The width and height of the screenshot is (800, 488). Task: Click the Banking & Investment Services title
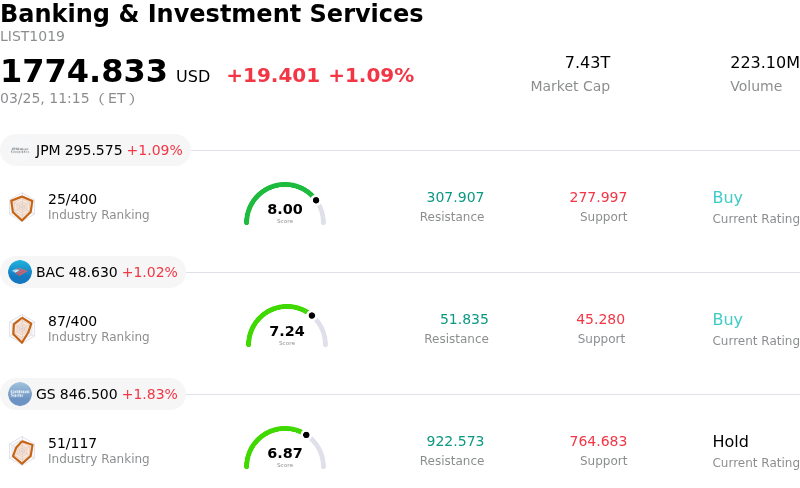(212, 15)
